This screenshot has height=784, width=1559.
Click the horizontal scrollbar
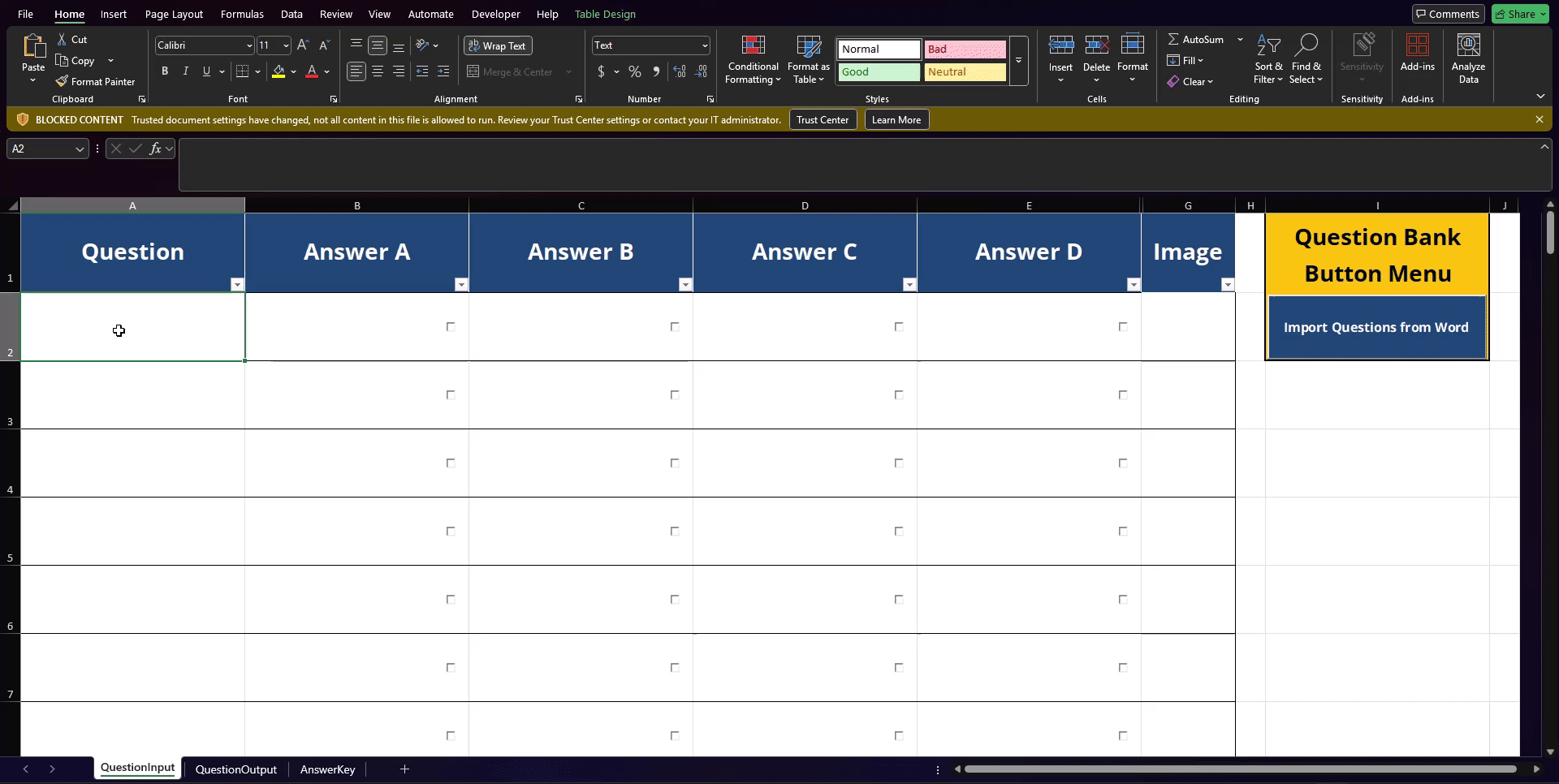click(1240, 769)
